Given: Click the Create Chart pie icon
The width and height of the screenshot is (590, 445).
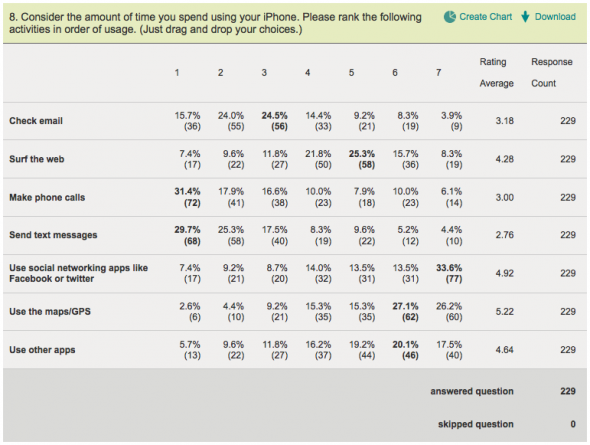Looking at the screenshot, I should pyautogui.click(x=450, y=17).
